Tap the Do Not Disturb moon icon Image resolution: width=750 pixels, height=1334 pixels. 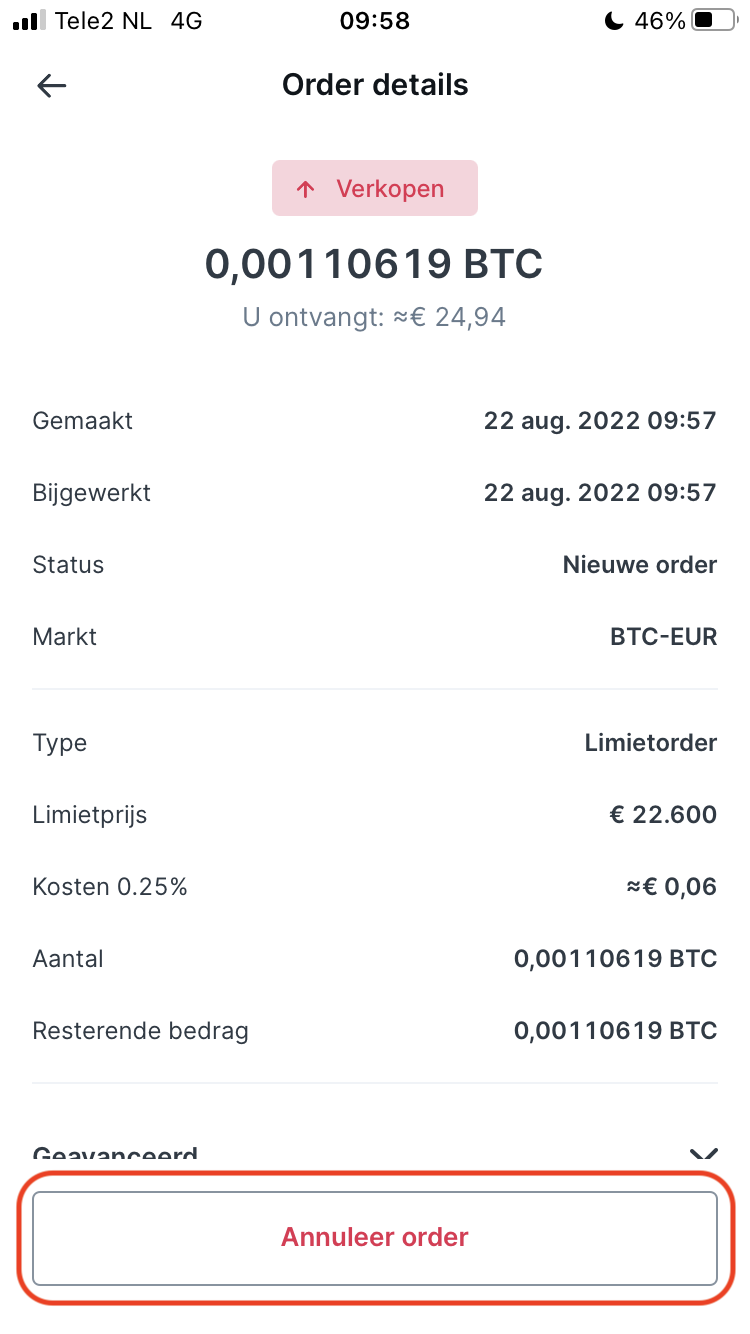(x=614, y=21)
